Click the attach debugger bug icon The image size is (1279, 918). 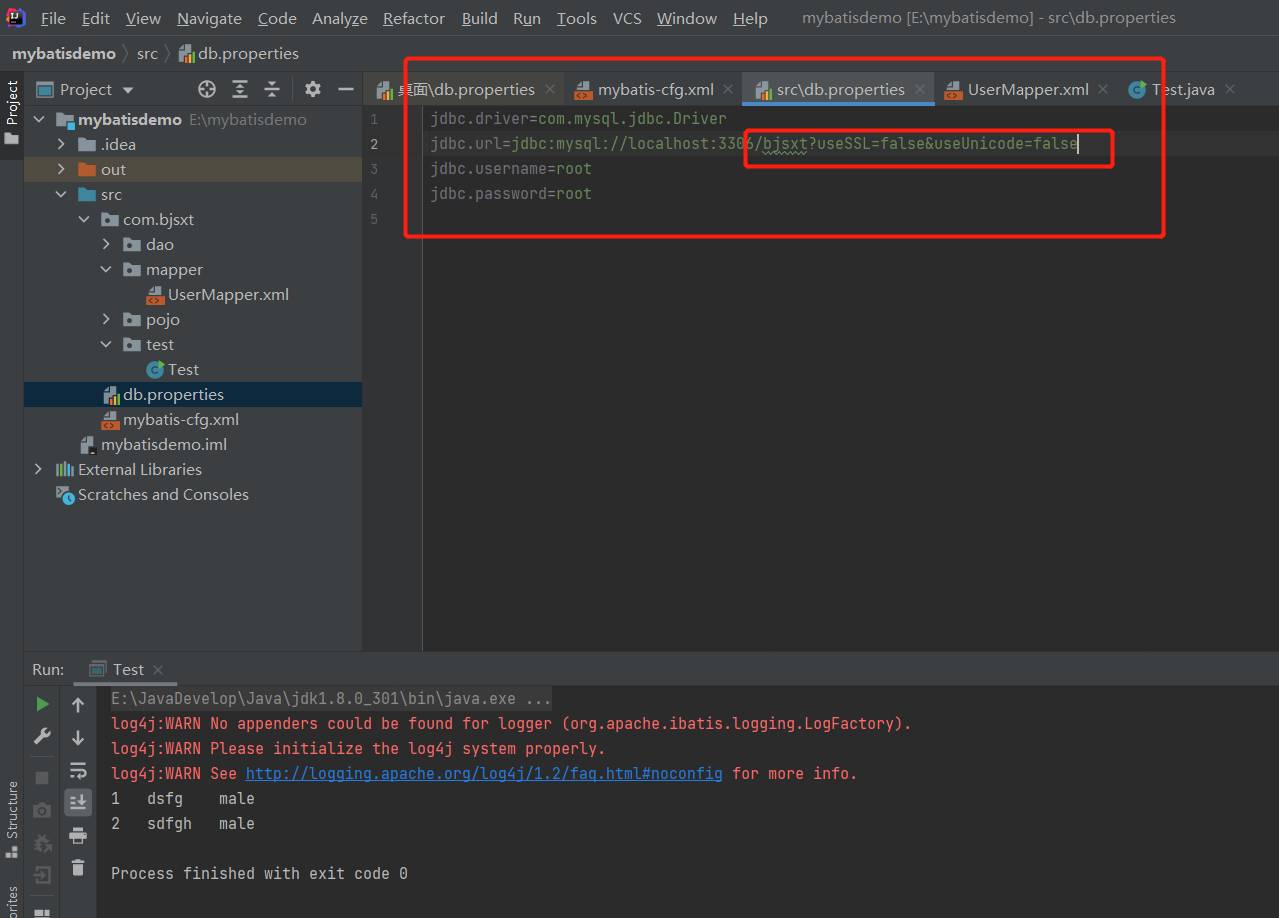pos(42,843)
